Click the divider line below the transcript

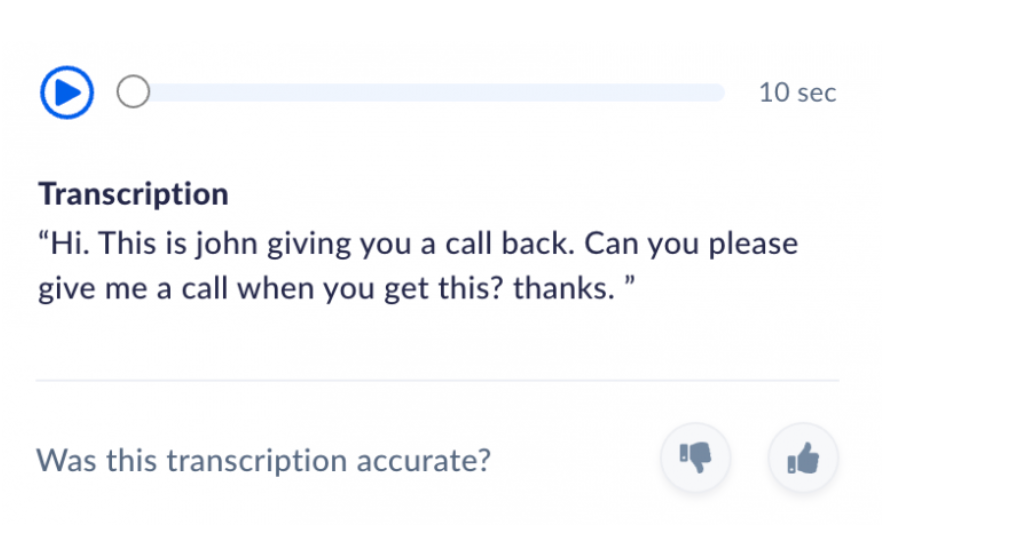tap(437, 381)
